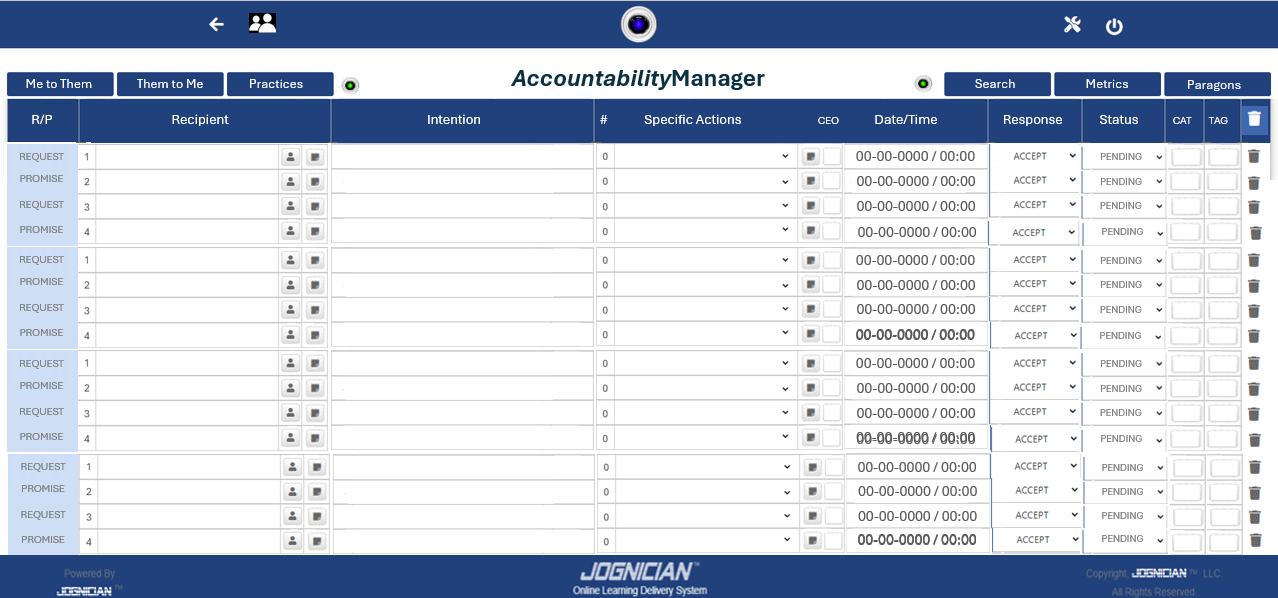Click the header trash can icon
Screen dimensions: 1278x598
[1254, 119]
